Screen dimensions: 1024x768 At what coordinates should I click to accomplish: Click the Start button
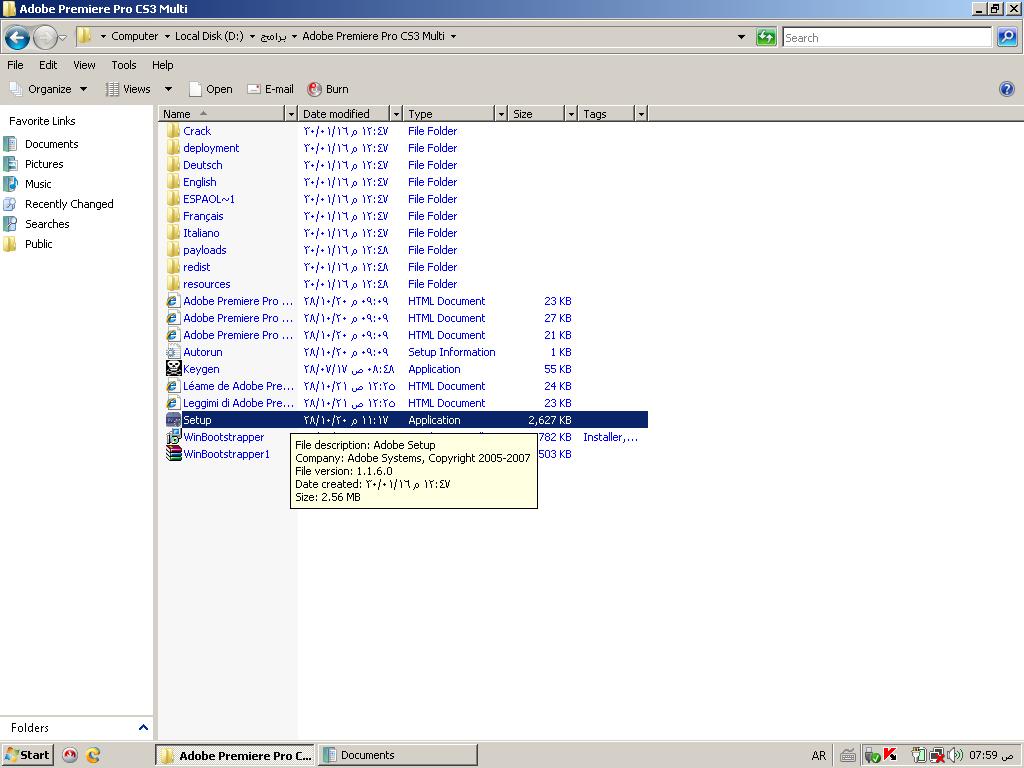click(x=27, y=755)
